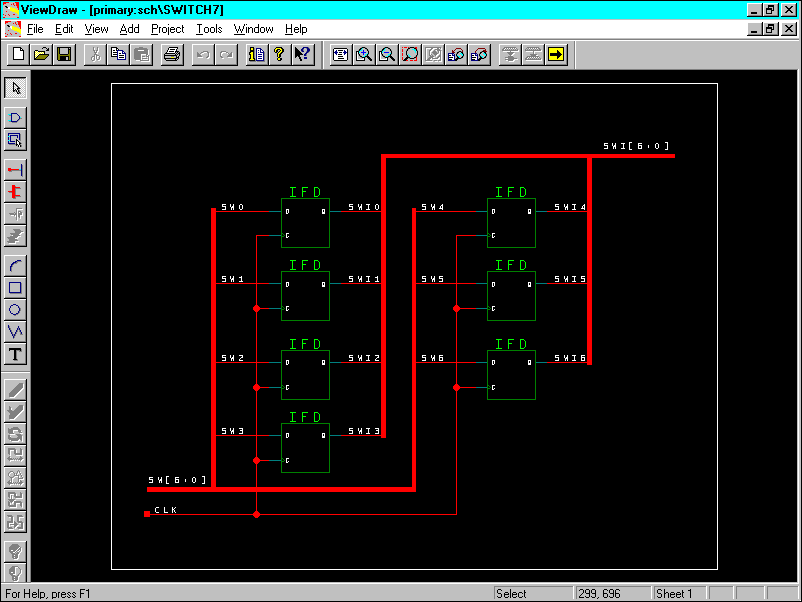Viewport: 802px width, 602px height.
Task: Open the Window menu
Action: (254, 29)
